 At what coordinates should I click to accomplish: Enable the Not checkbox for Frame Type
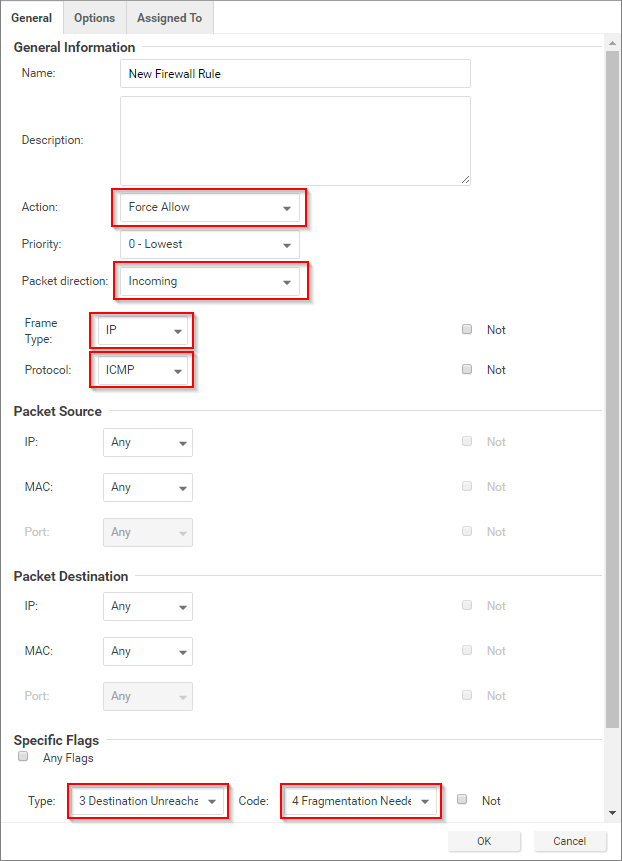[467, 329]
